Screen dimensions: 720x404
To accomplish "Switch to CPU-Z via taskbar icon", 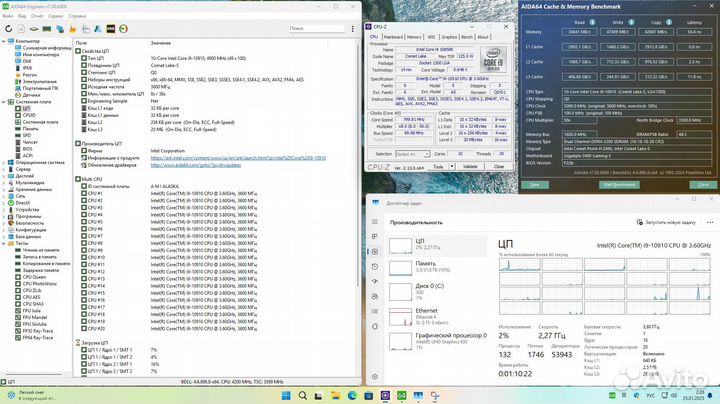I will (385, 396).
